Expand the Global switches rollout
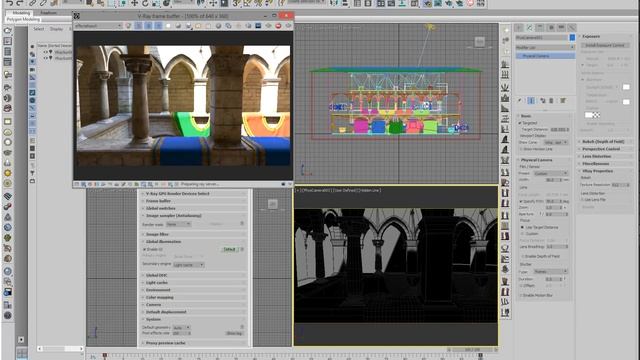 pyautogui.click(x=195, y=208)
